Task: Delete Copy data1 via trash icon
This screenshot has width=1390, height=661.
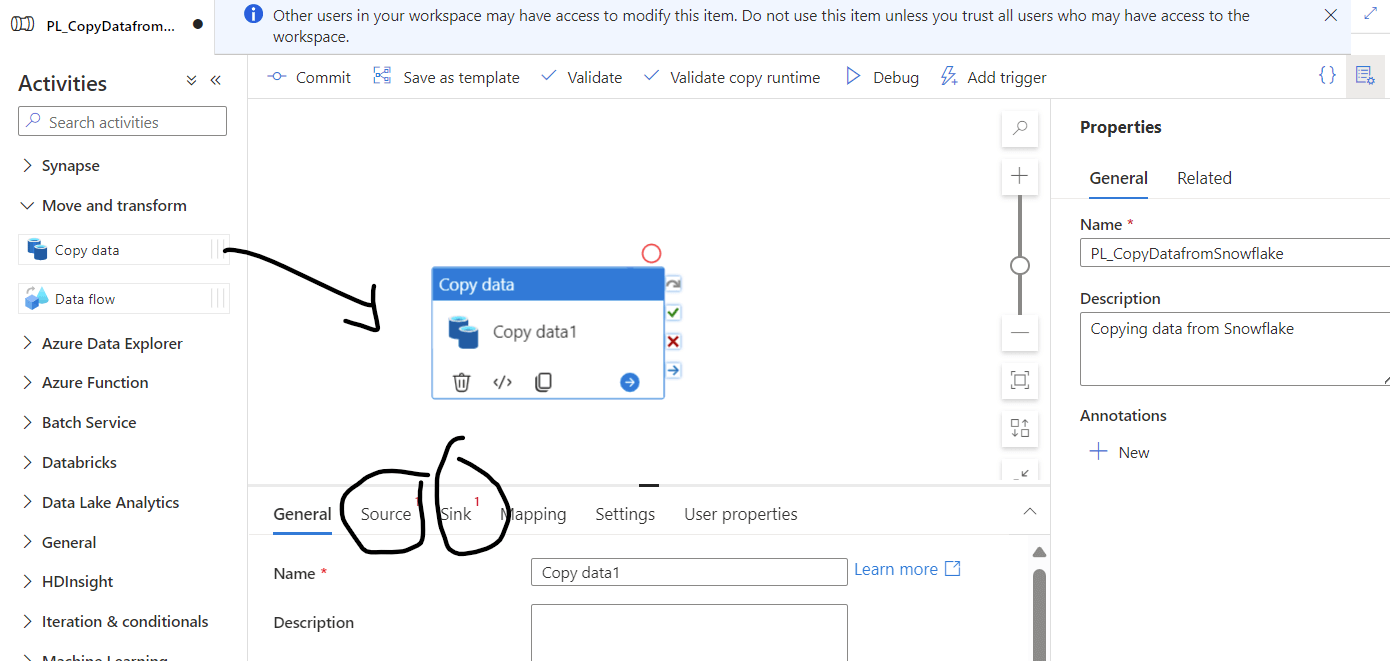Action: (x=461, y=382)
